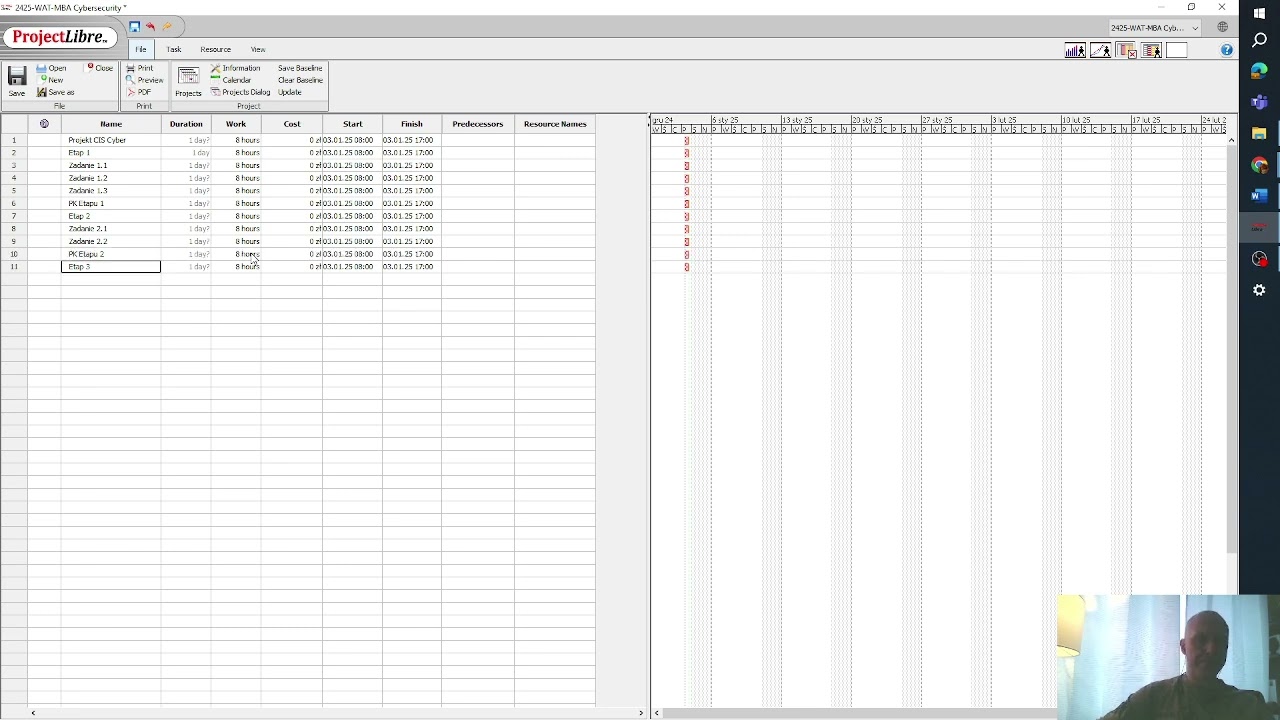Screen dimensions: 1280x720
Task: Show the resource histogram view icon
Action: pos(1075,51)
